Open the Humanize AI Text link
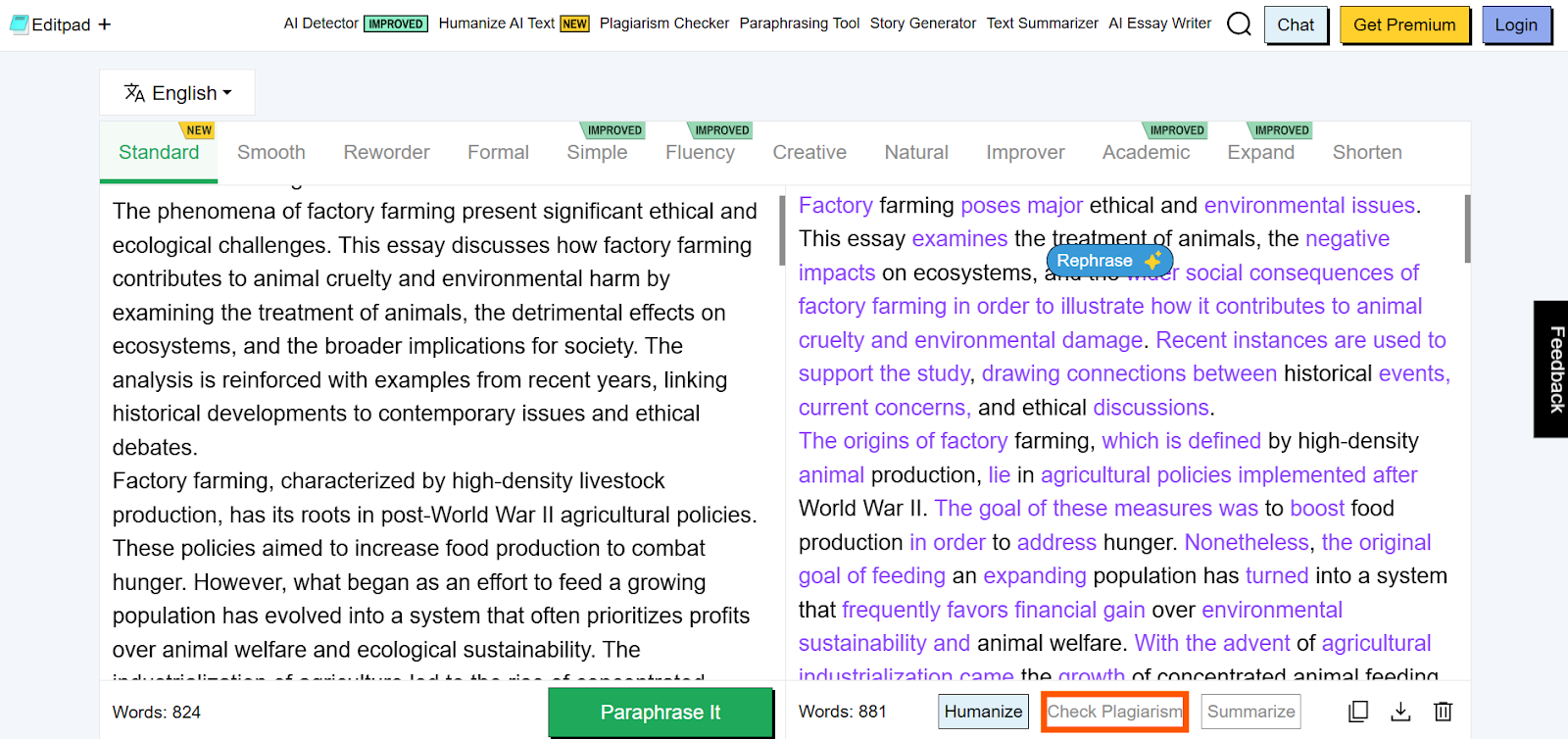 [497, 24]
